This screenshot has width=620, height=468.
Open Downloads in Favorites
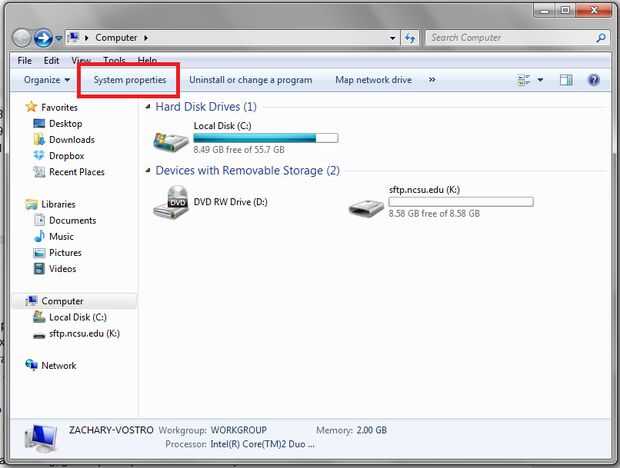[x=72, y=140]
